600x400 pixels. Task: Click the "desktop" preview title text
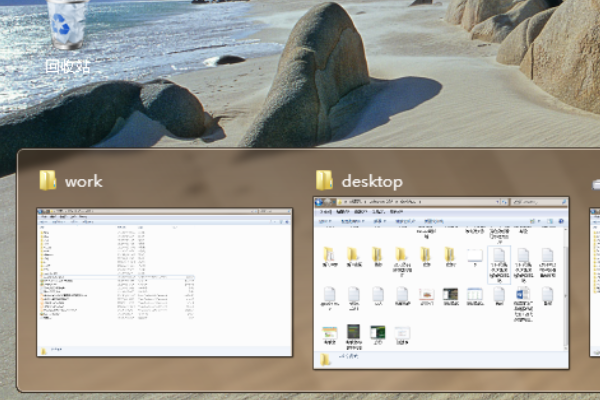click(372, 182)
